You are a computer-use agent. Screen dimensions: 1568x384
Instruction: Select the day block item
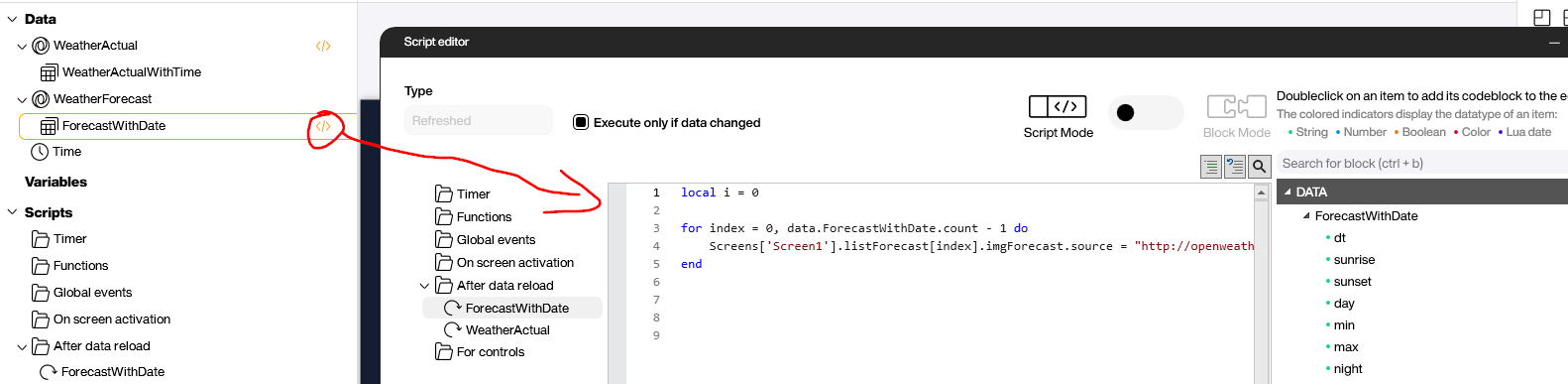coord(1344,304)
